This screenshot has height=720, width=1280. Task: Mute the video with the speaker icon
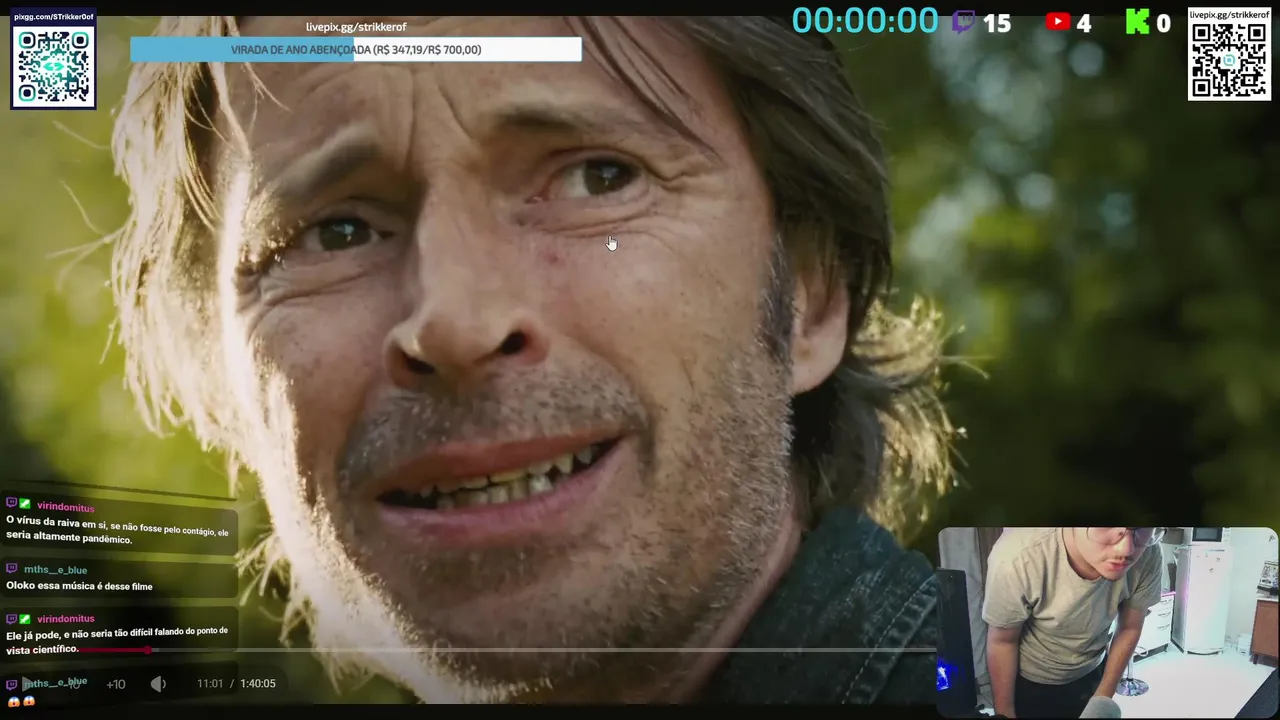[158, 684]
